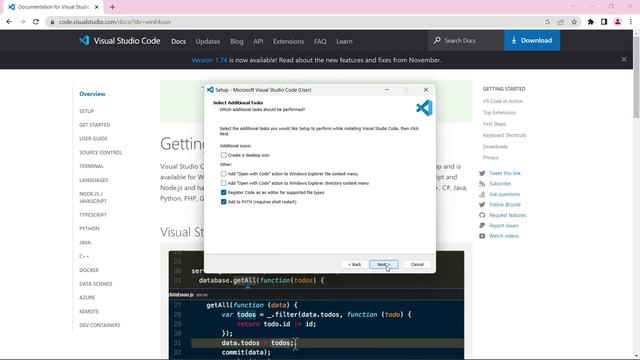Check Open with Code file context menu option
Image resolution: width=640 pixels, height=360 pixels.
[x=224, y=174]
